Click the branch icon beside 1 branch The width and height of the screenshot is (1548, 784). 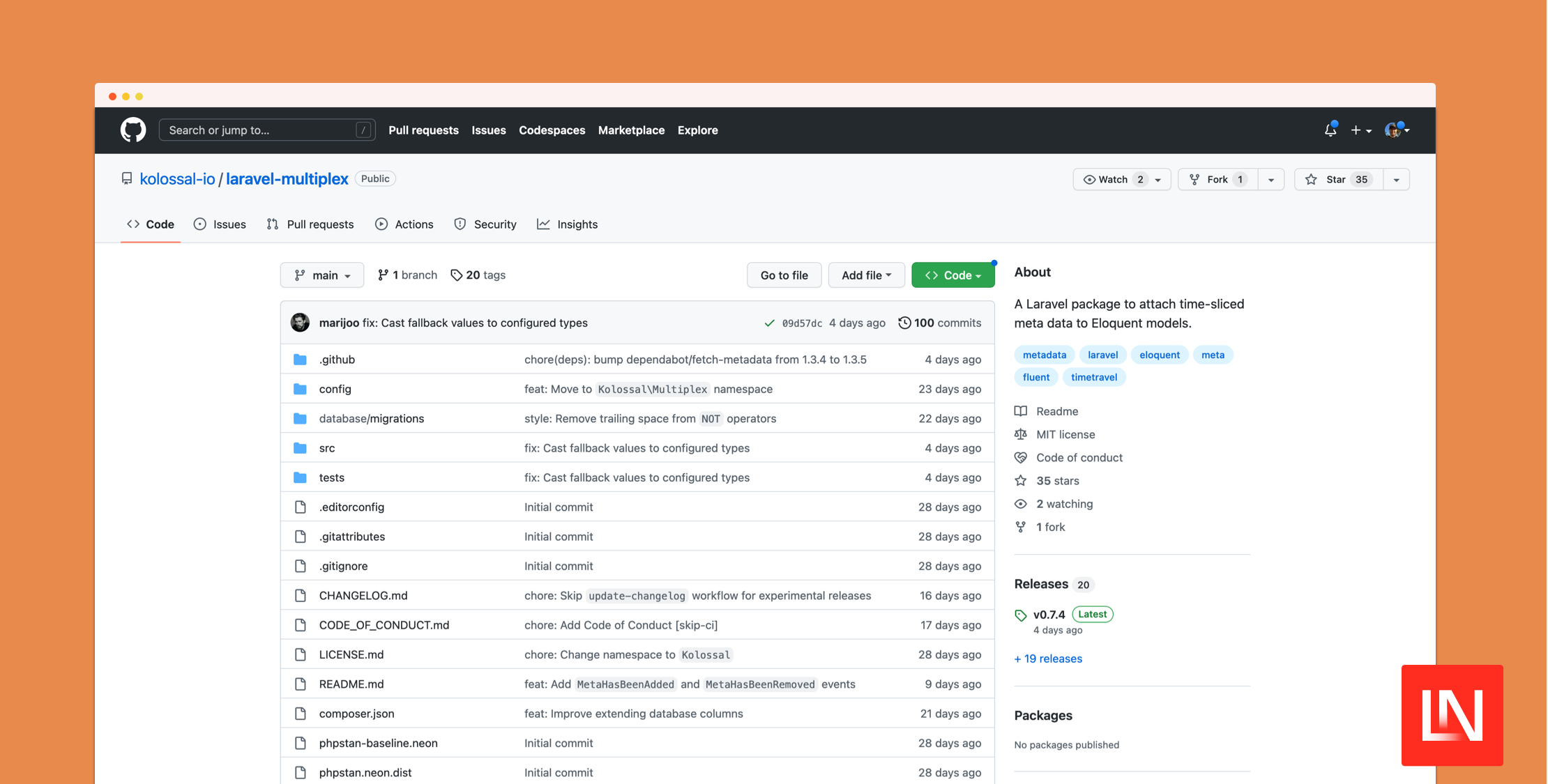(383, 275)
